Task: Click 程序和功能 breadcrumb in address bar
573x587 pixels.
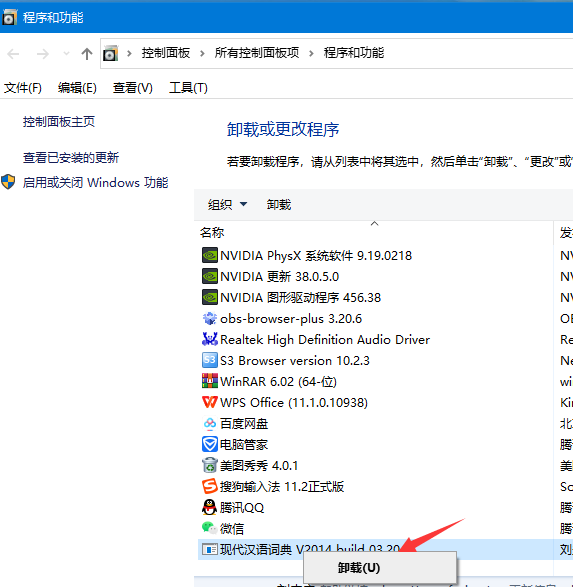Action: pyautogui.click(x=354, y=53)
